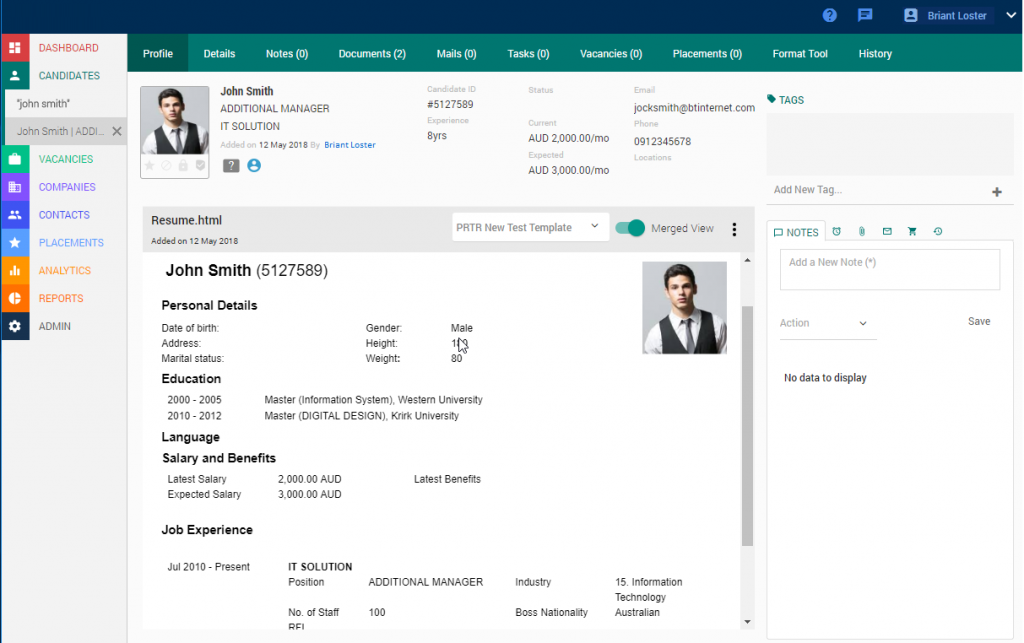Image resolution: width=1024 pixels, height=643 pixels.
Task: Open the envelope mail tab icon
Action: click(887, 232)
